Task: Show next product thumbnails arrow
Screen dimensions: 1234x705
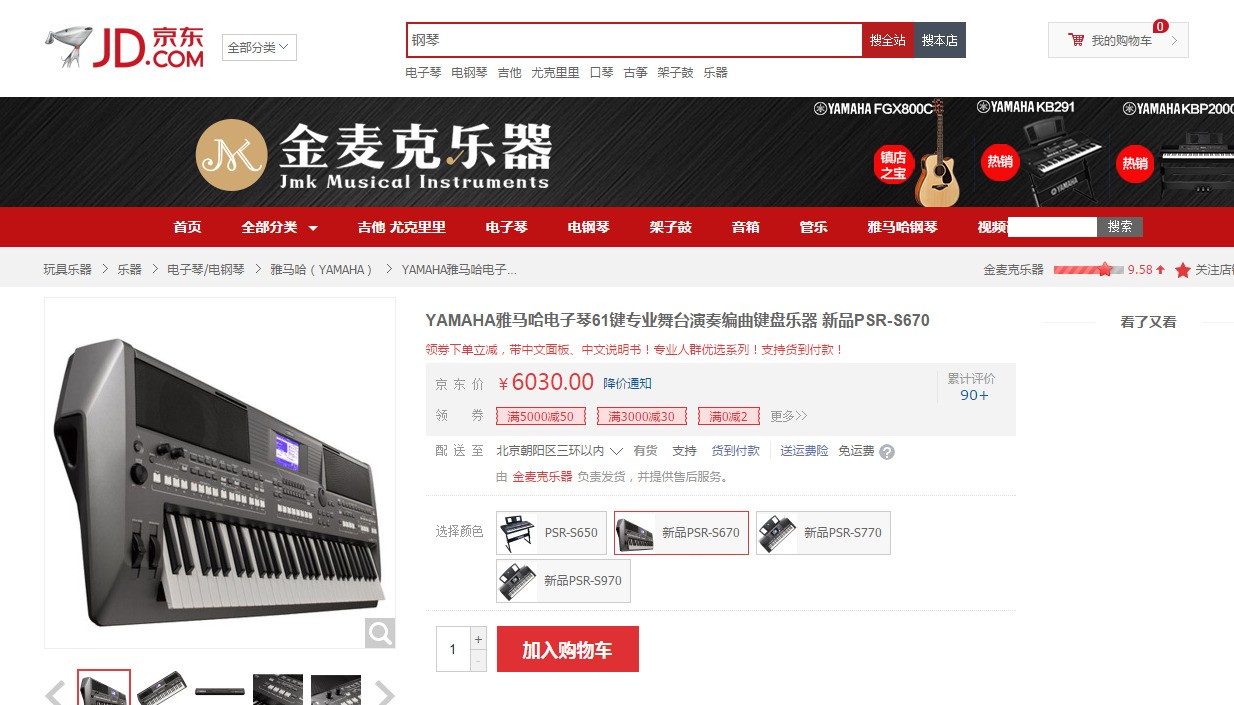Action: click(x=384, y=693)
